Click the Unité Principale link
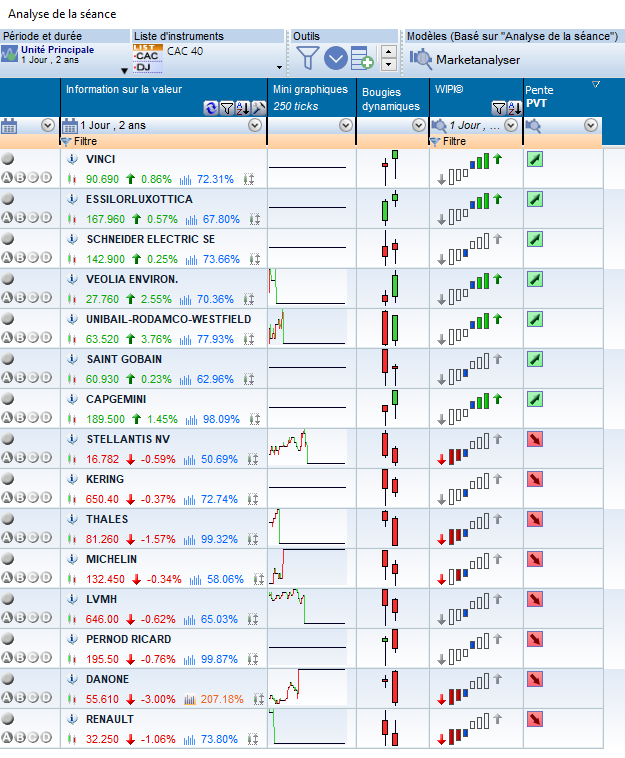The height and width of the screenshot is (758, 625). pyautogui.click(x=58, y=50)
